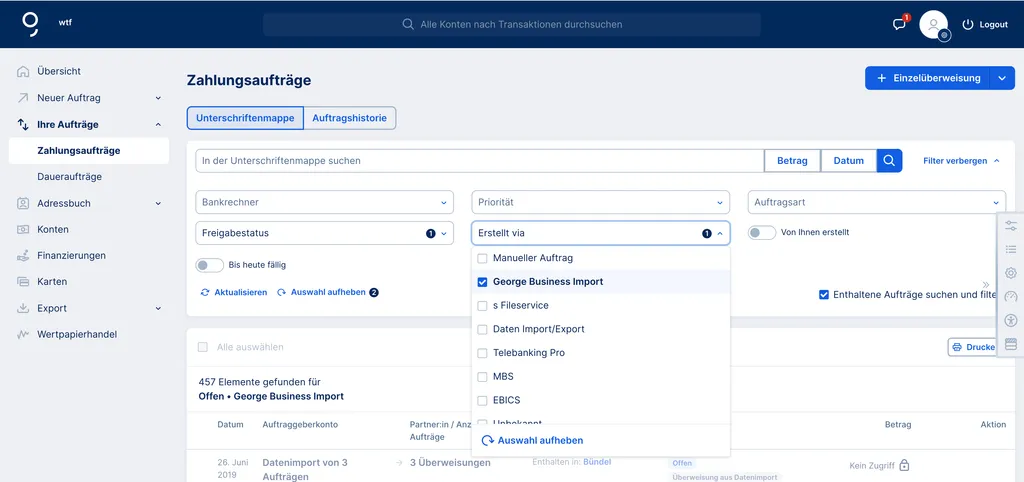Click the gear settings icon in right toolbar
The height and width of the screenshot is (482, 1024).
click(x=1011, y=273)
